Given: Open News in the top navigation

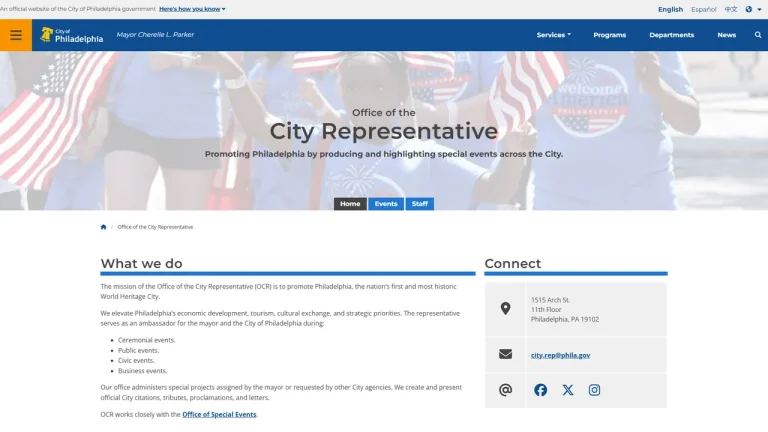Looking at the screenshot, I should [x=726, y=35].
